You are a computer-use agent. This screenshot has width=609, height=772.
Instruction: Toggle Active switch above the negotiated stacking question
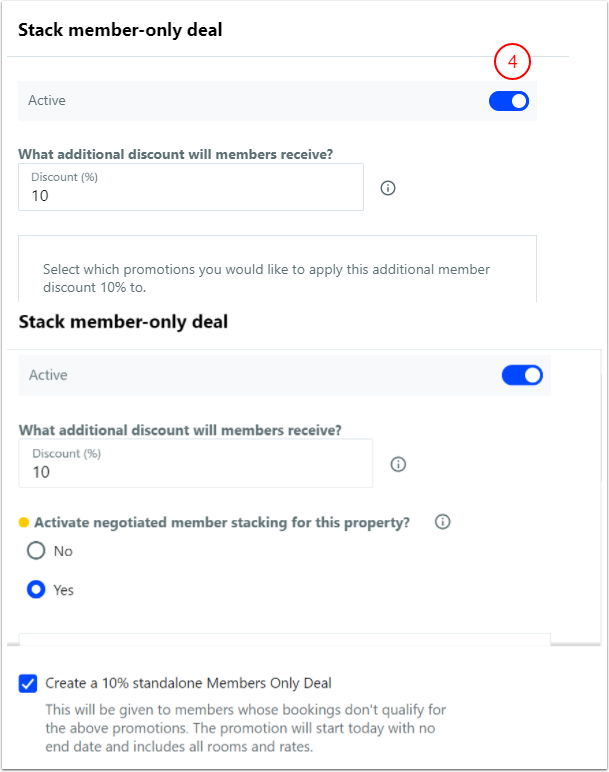point(522,375)
